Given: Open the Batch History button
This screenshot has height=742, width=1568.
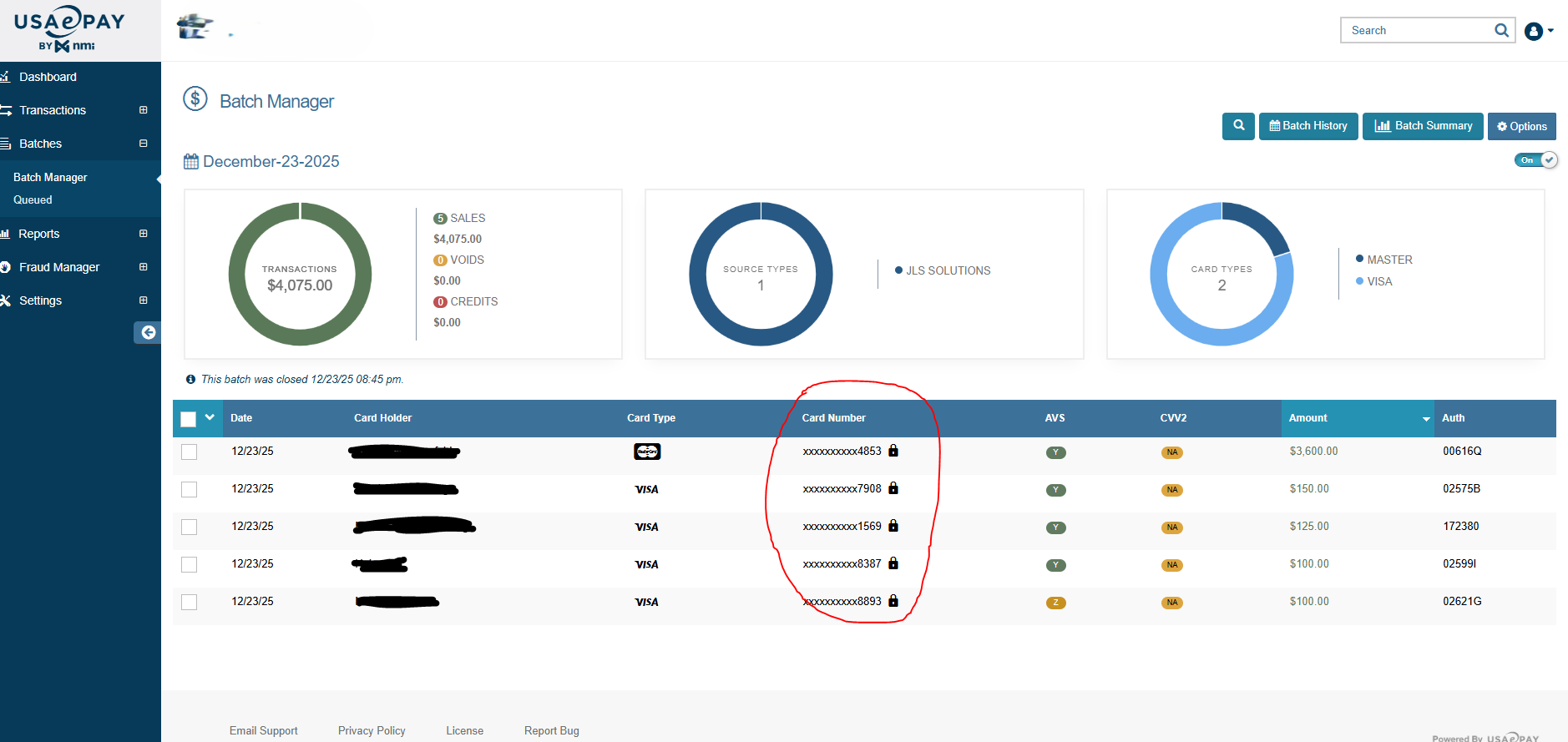Looking at the screenshot, I should (1308, 126).
